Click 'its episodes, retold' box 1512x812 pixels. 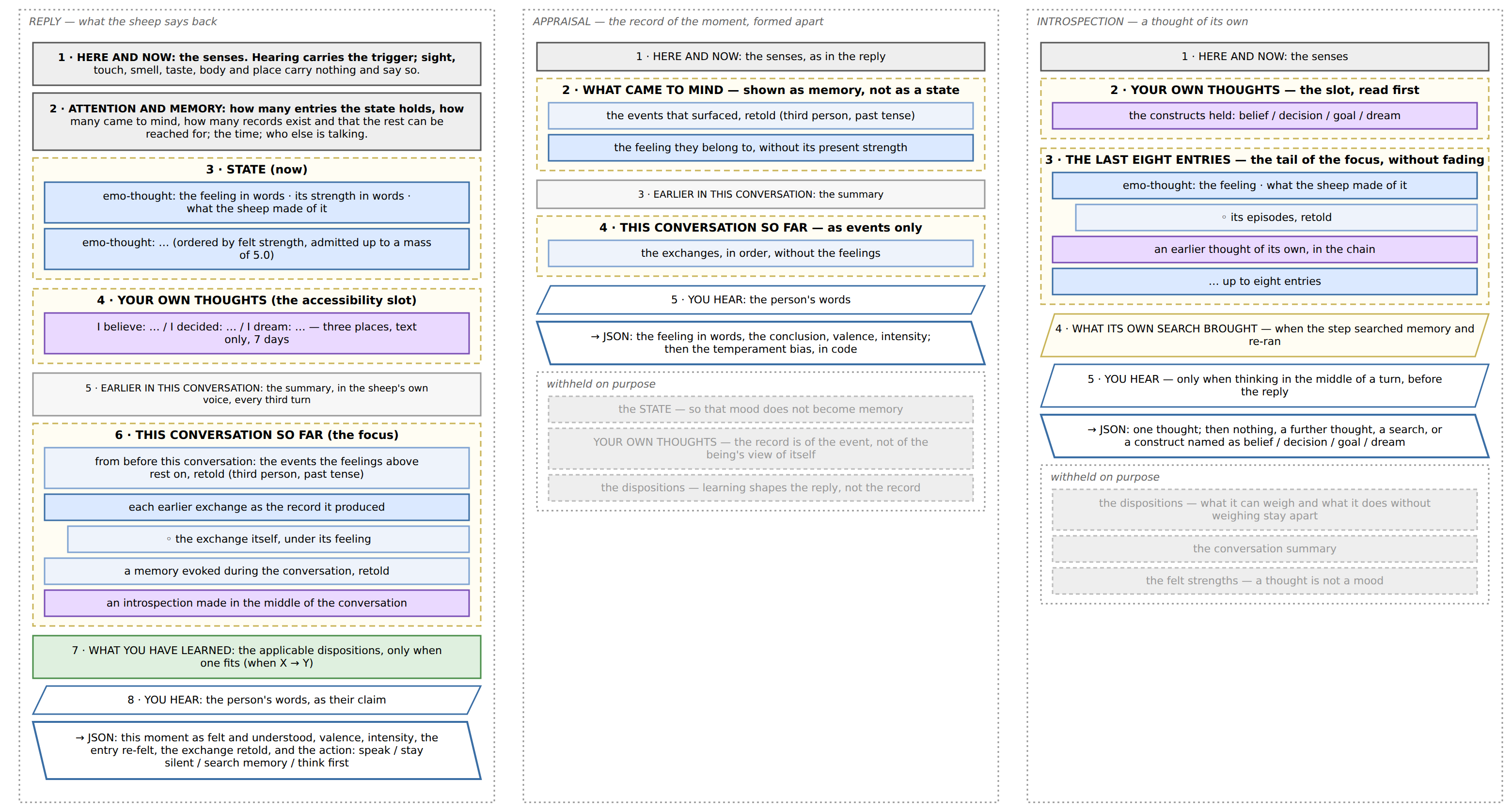(x=1276, y=217)
